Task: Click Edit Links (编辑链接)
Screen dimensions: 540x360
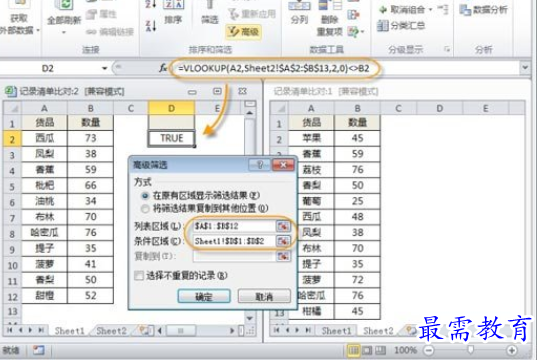Action: click(109, 32)
